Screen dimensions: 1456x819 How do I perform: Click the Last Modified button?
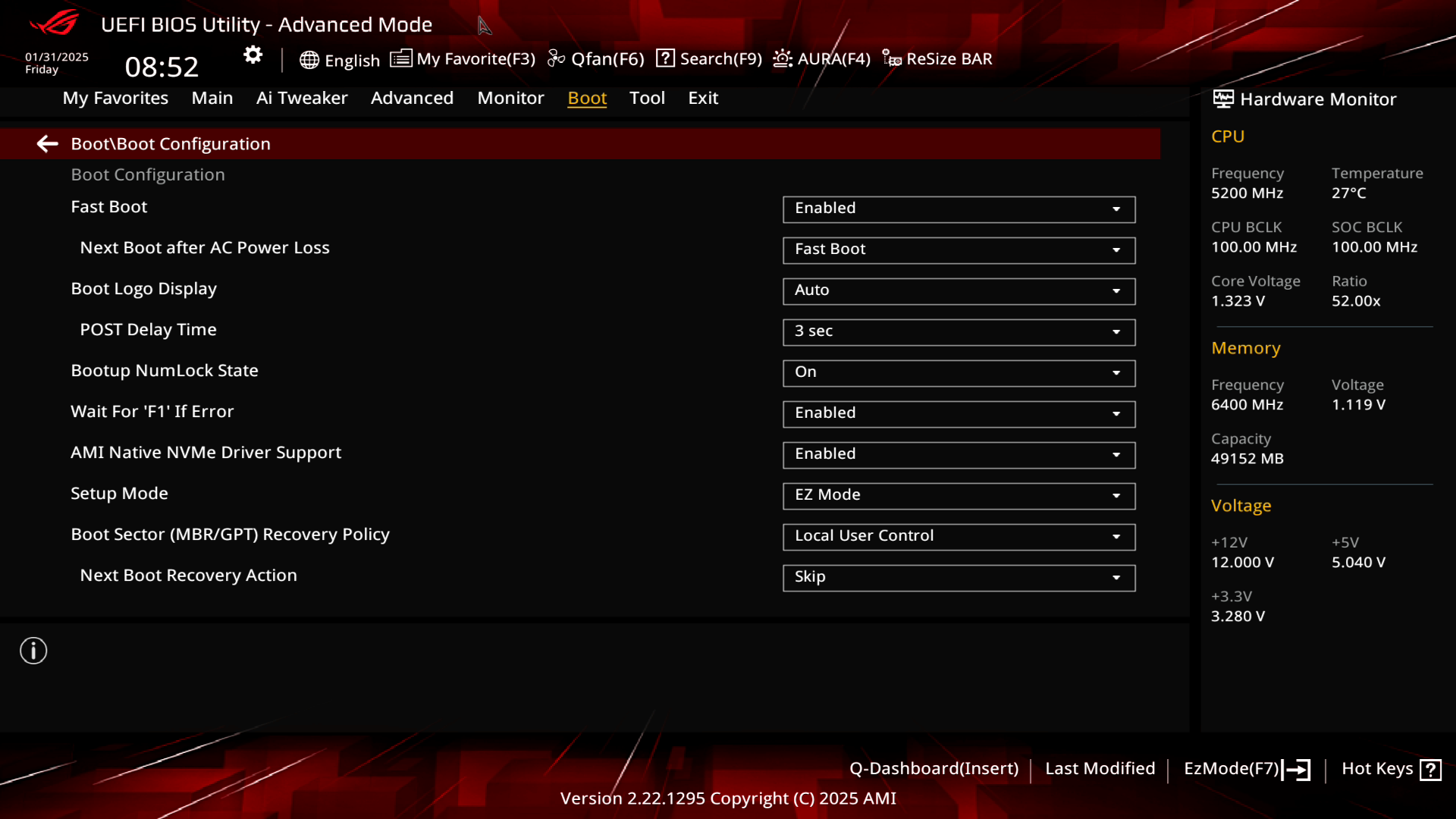1100,768
